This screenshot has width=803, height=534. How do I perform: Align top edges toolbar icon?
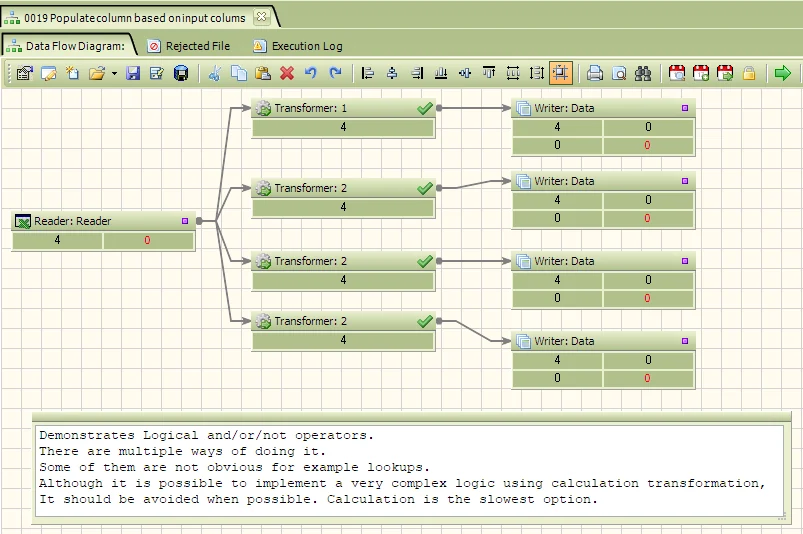(489, 74)
